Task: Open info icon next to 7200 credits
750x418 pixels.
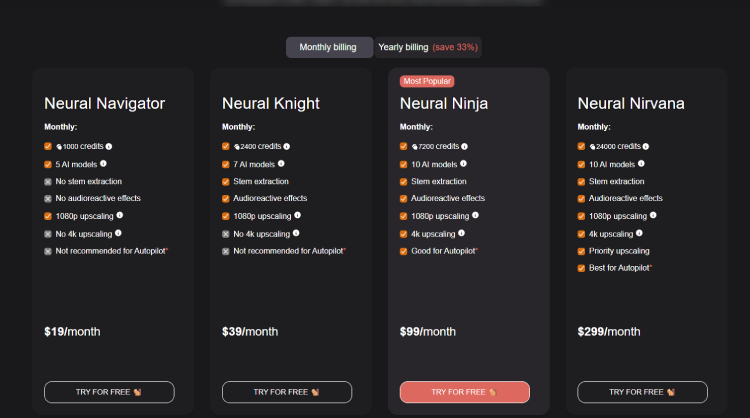Action: (x=464, y=146)
